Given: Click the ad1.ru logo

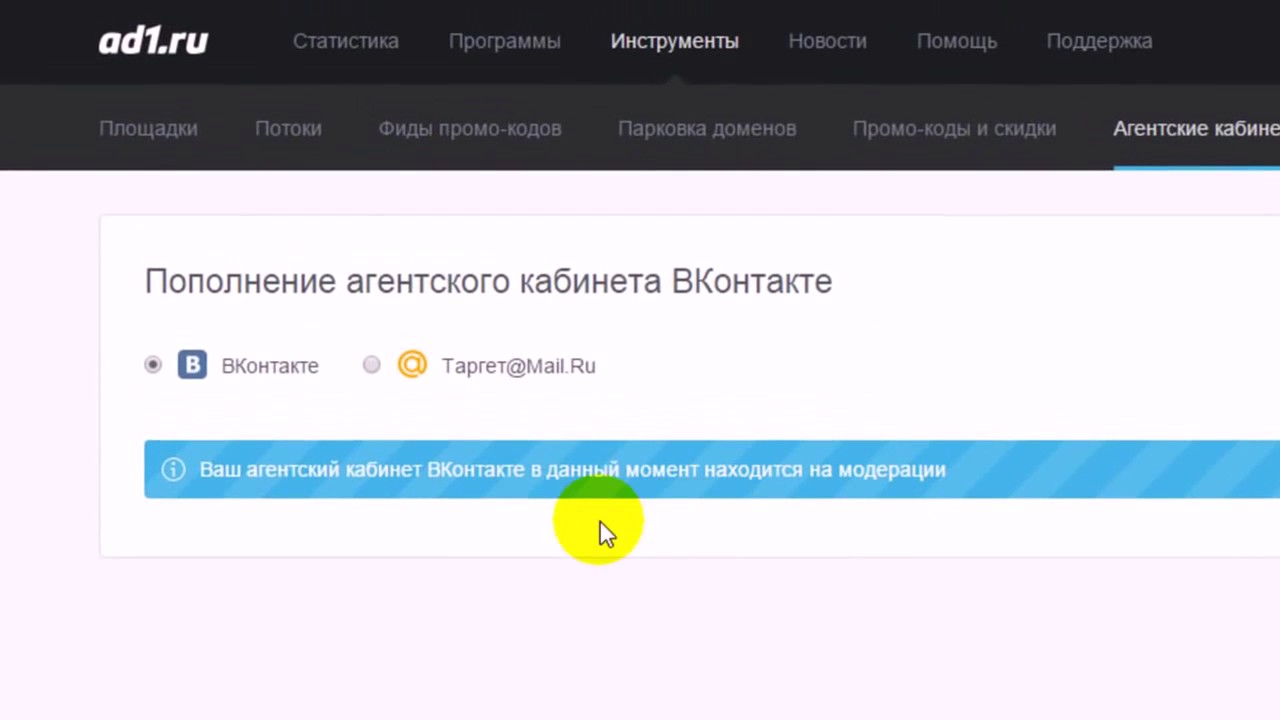Looking at the screenshot, I should [153, 41].
